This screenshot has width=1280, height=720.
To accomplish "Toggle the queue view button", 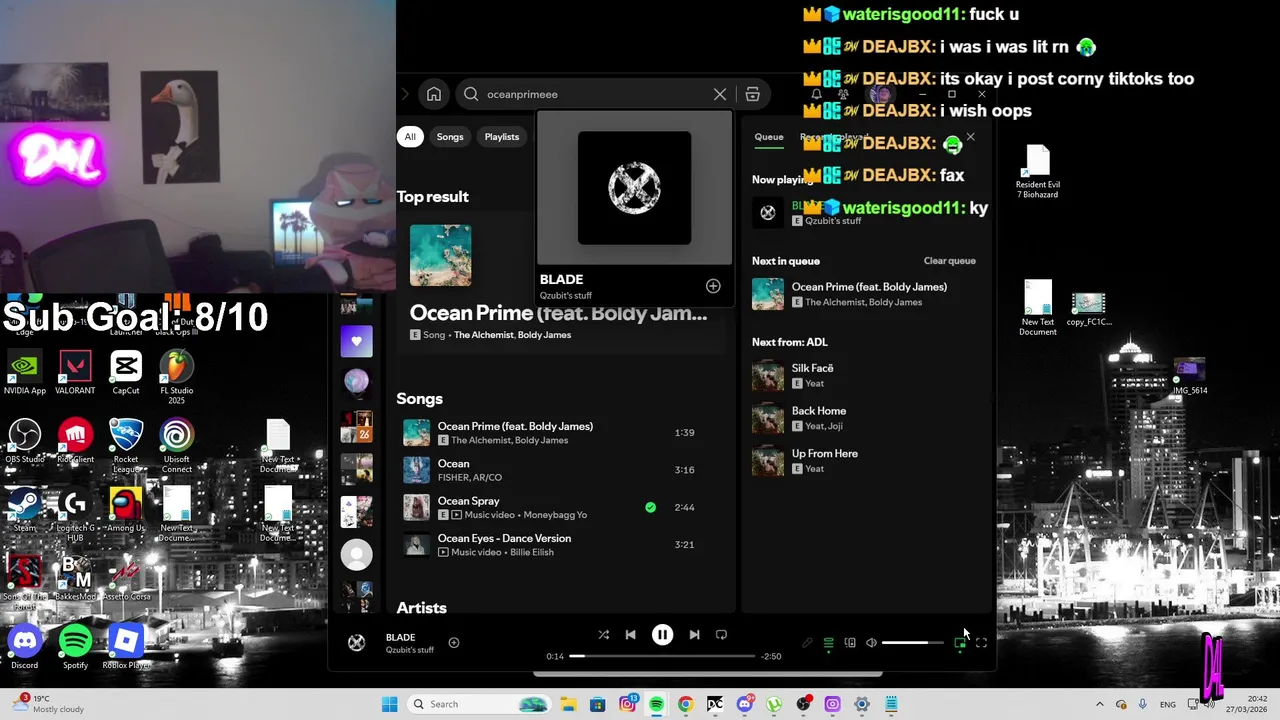I will 828,643.
